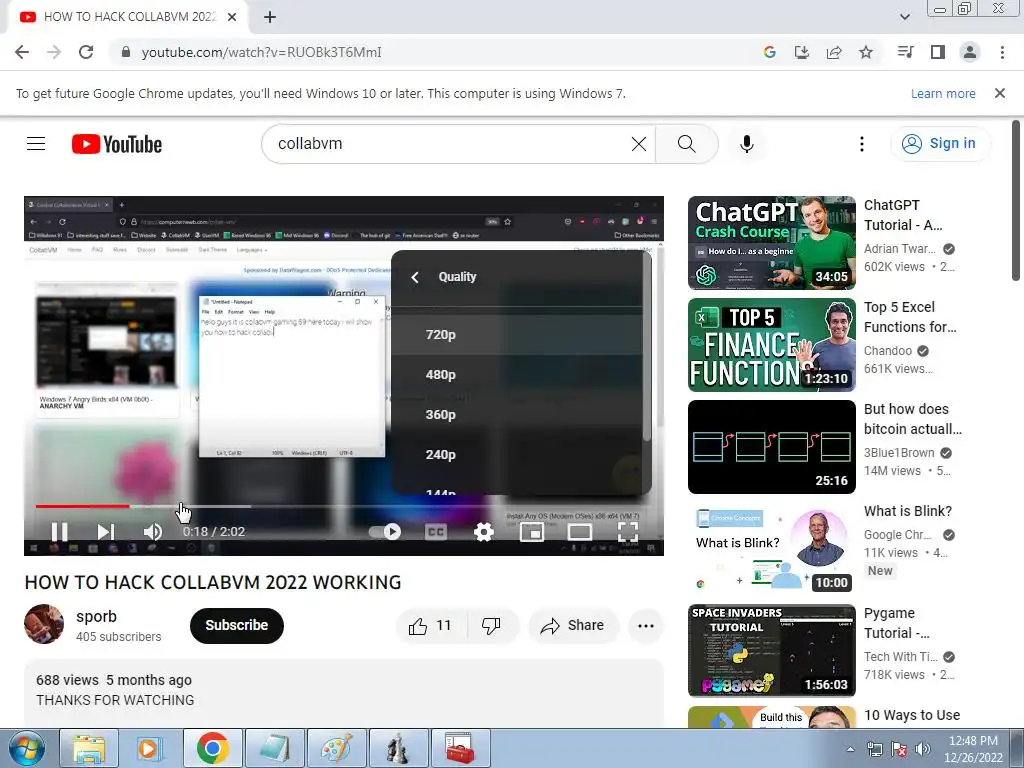The width and height of the screenshot is (1024, 768).
Task: Select 720p video quality
Action: (x=517, y=334)
